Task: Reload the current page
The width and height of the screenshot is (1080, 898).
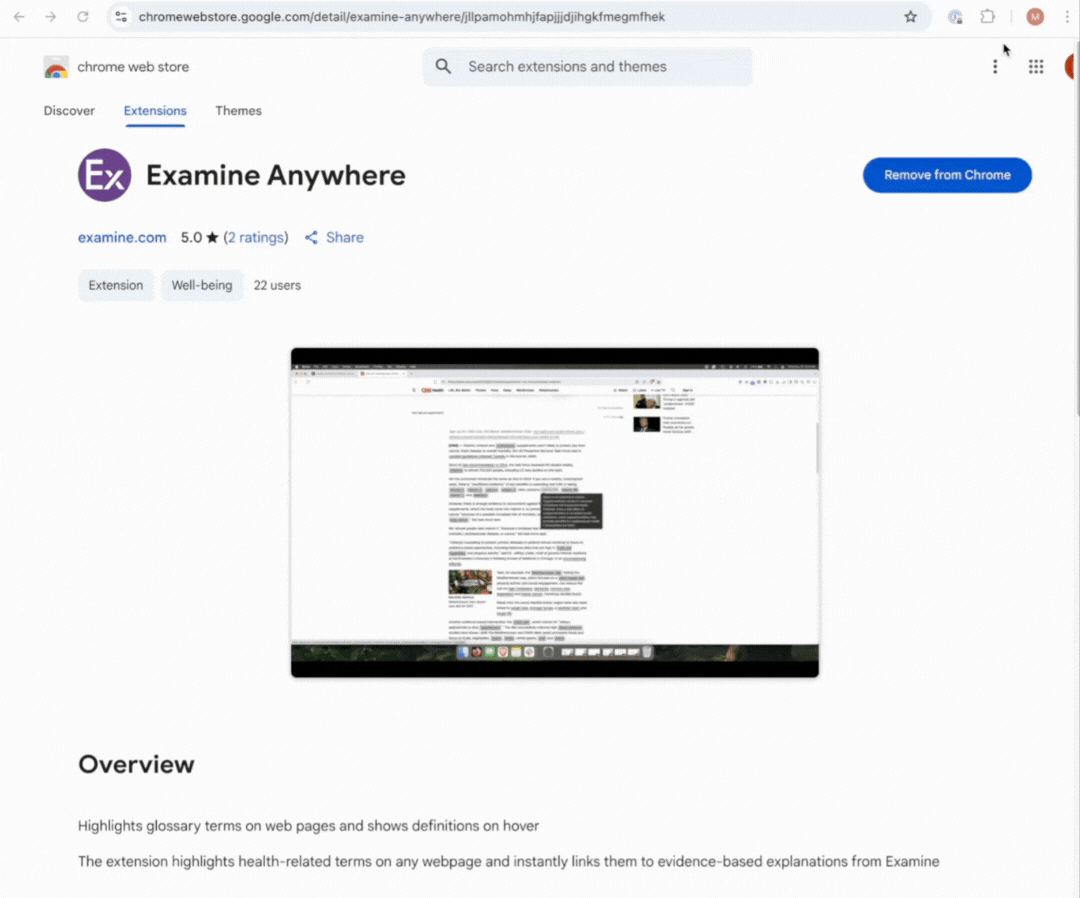Action: pos(83,17)
